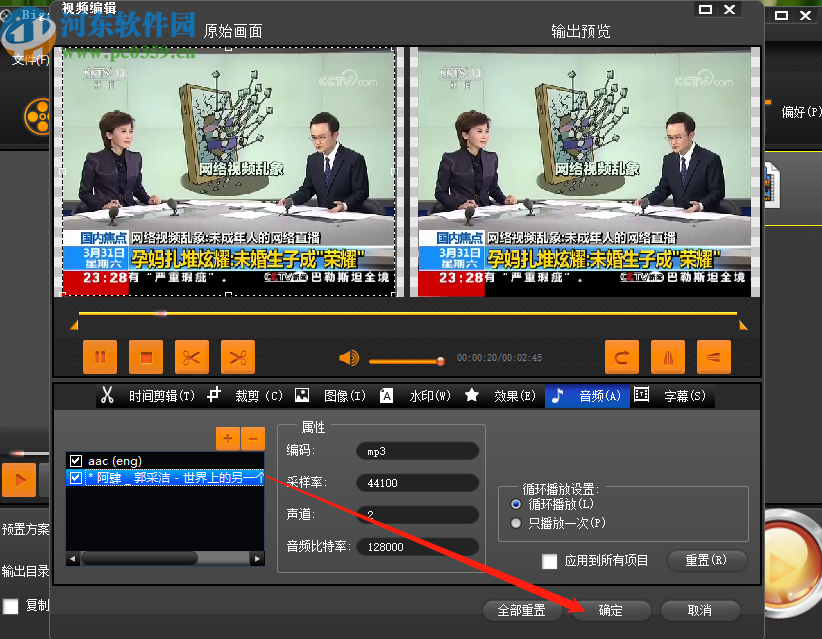Confirm settings with 确定 button
This screenshot has width=822, height=639.
610,611
